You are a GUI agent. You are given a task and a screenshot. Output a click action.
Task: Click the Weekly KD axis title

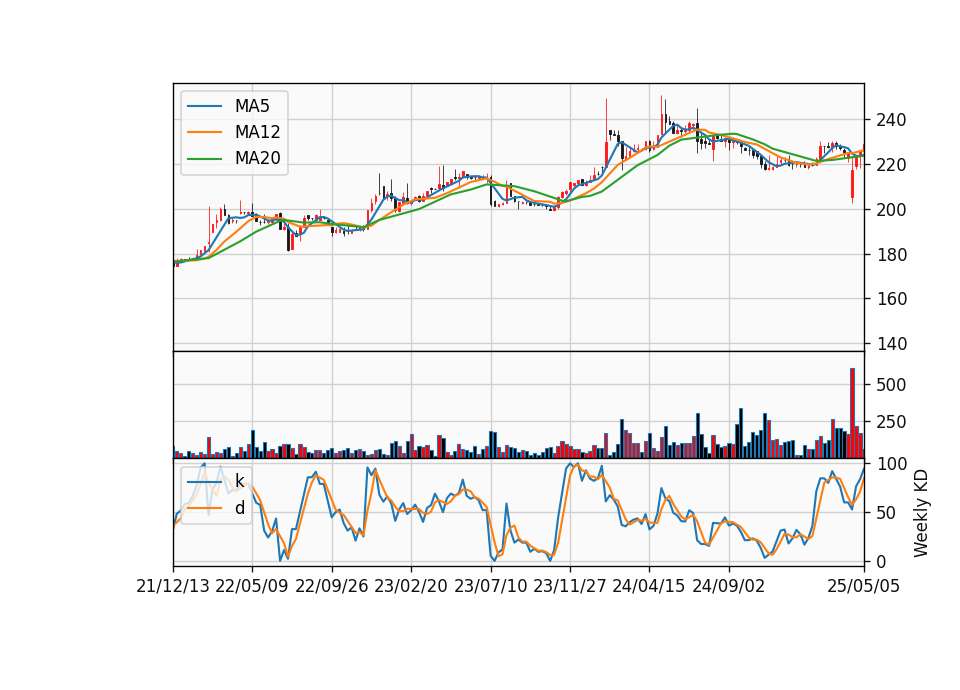(x=921, y=513)
